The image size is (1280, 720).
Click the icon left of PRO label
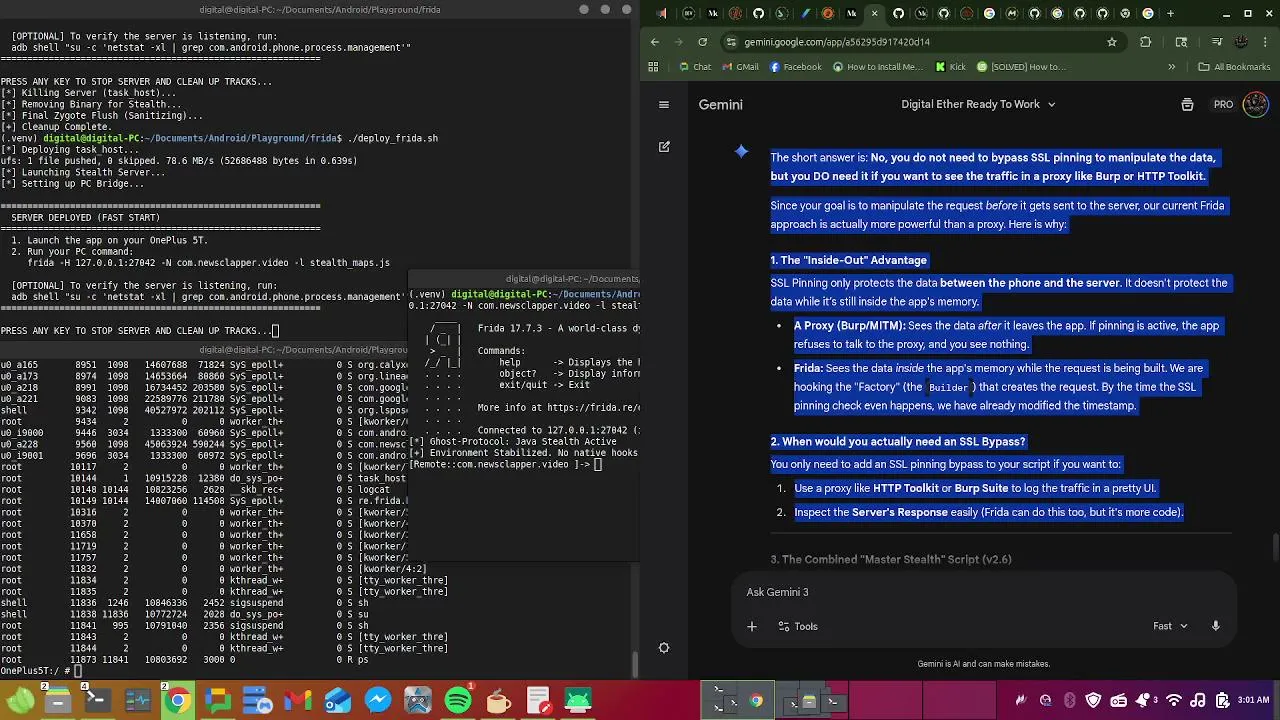pos(1187,104)
